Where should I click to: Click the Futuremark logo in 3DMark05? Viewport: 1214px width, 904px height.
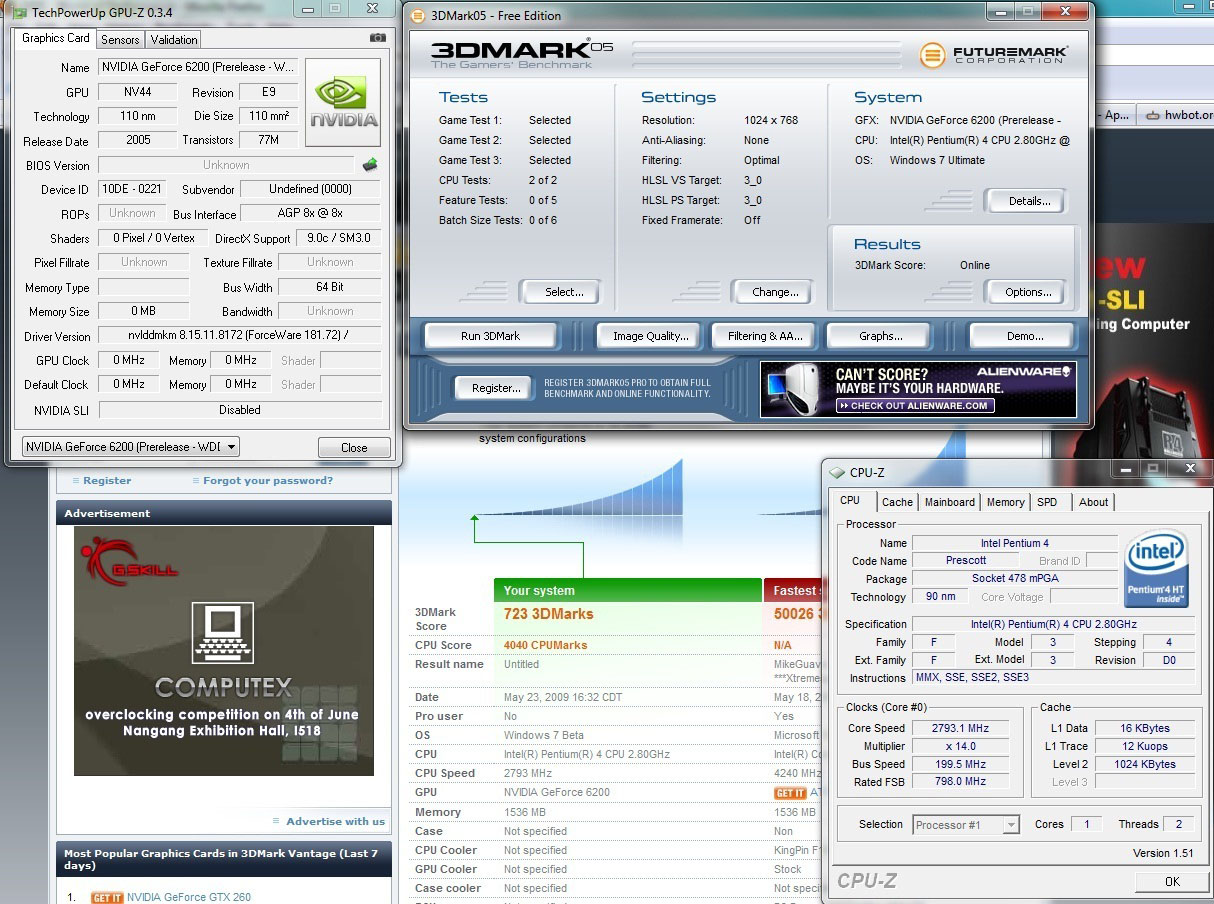click(x=993, y=54)
